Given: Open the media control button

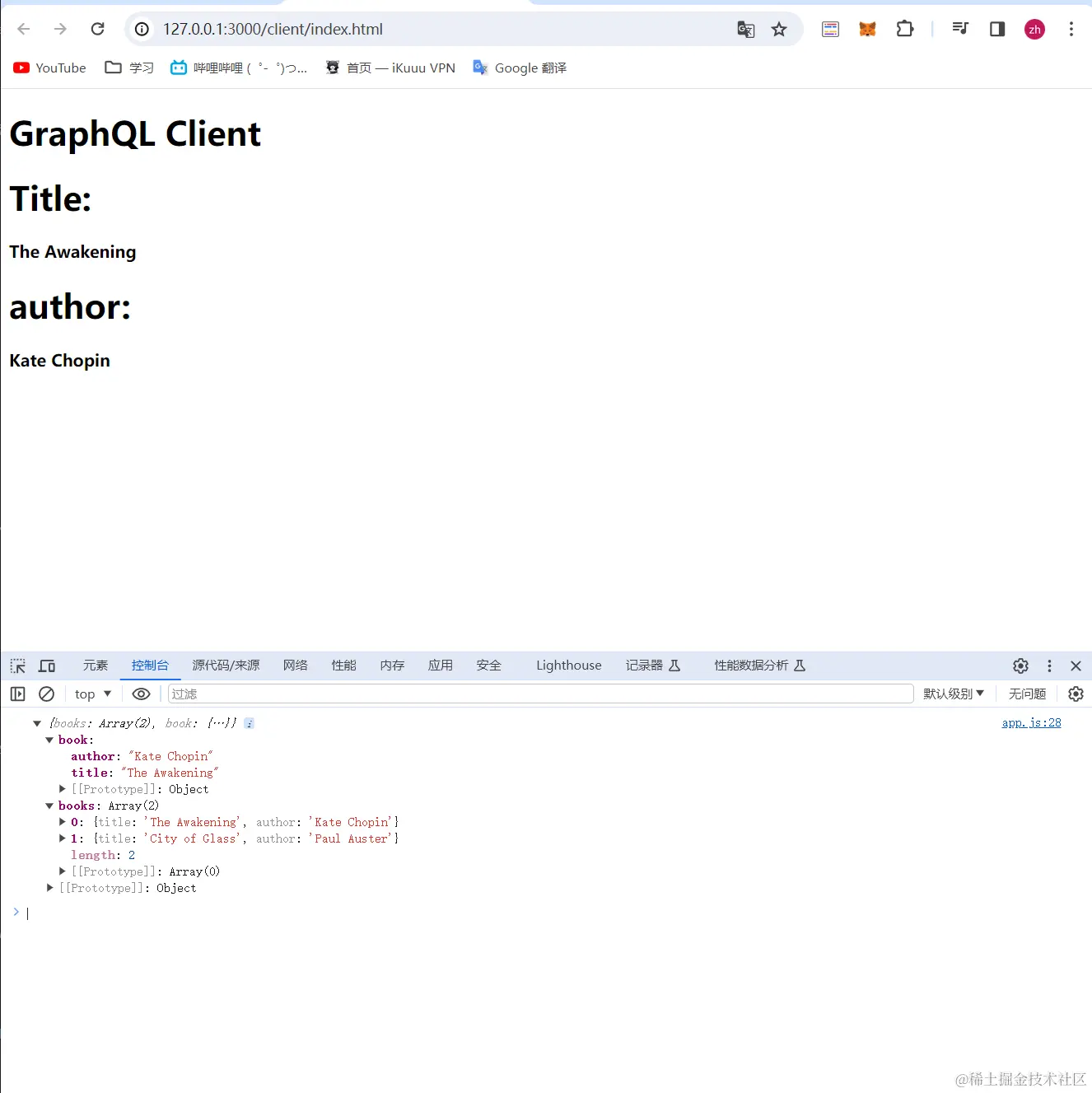Looking at the screenshot, I should tap(960, 30).
